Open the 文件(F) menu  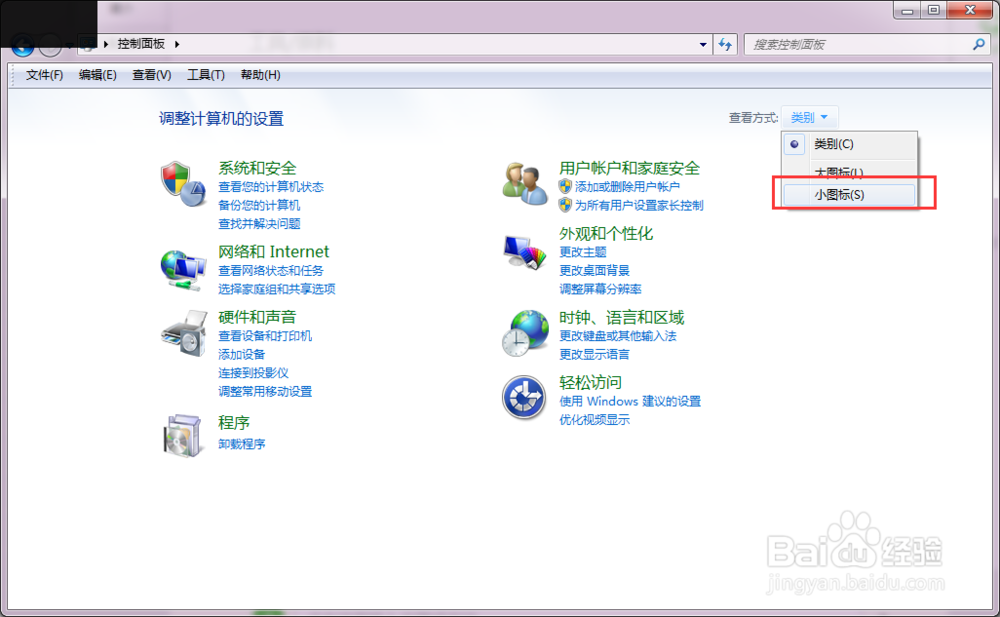coord(45,75)
